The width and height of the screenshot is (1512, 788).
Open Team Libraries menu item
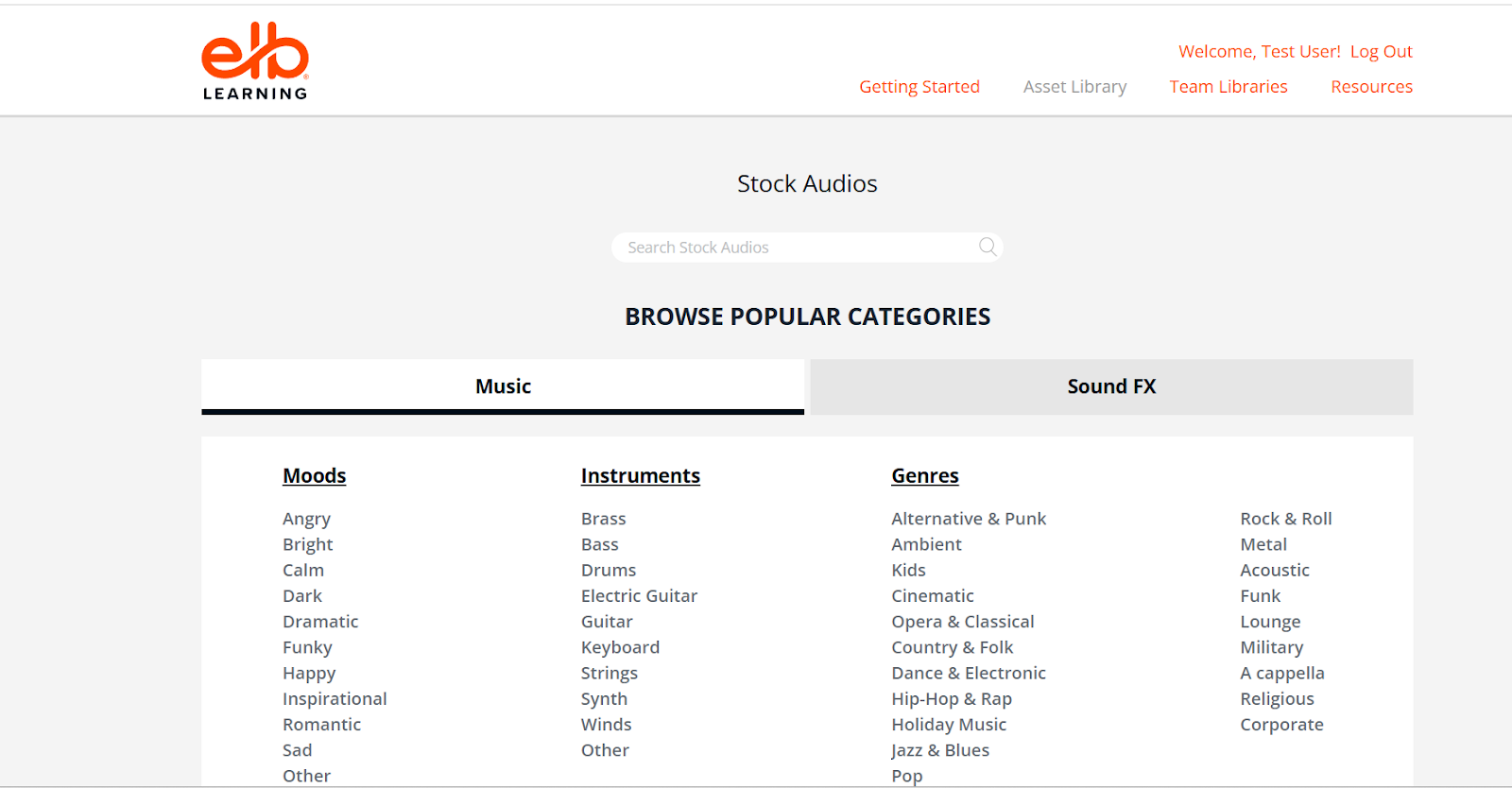1228,87
